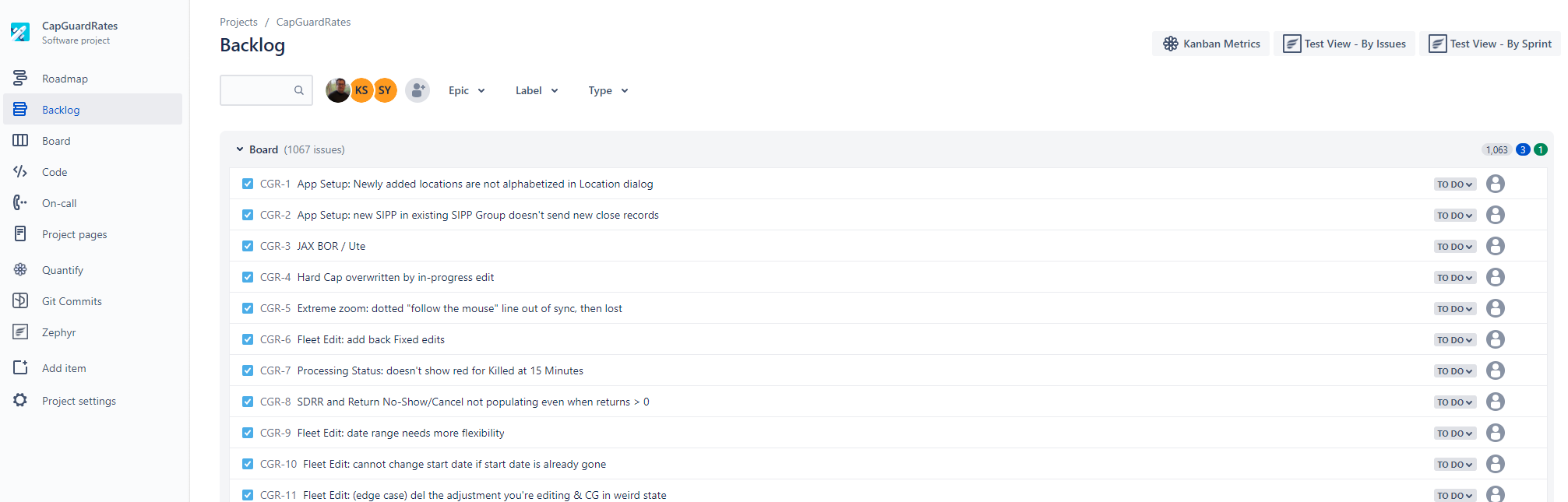
Task: Click the add people icon
Action: [418, 90]
